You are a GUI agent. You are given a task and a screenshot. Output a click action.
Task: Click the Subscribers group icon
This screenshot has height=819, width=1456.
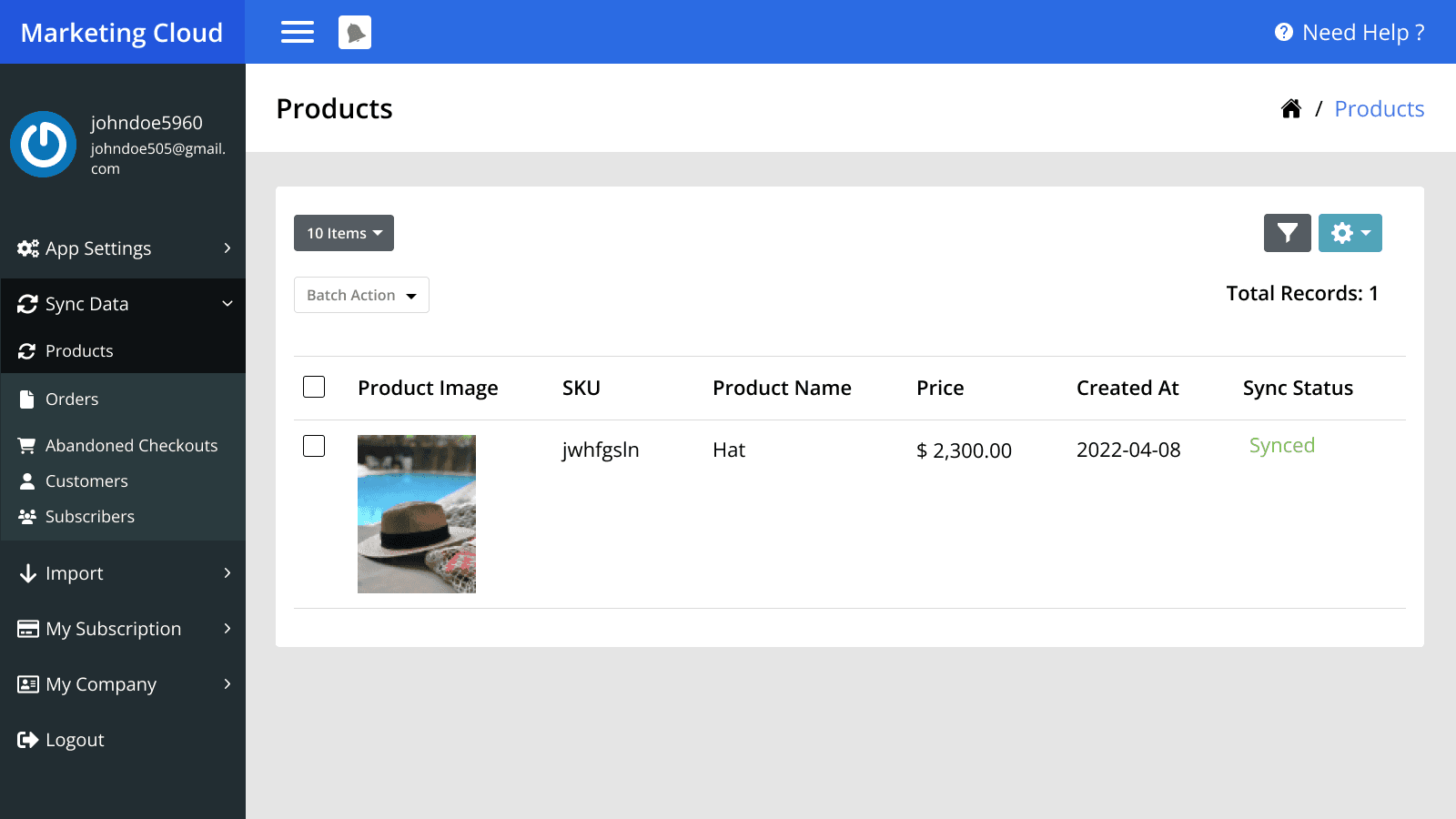(x=25, y=516)
